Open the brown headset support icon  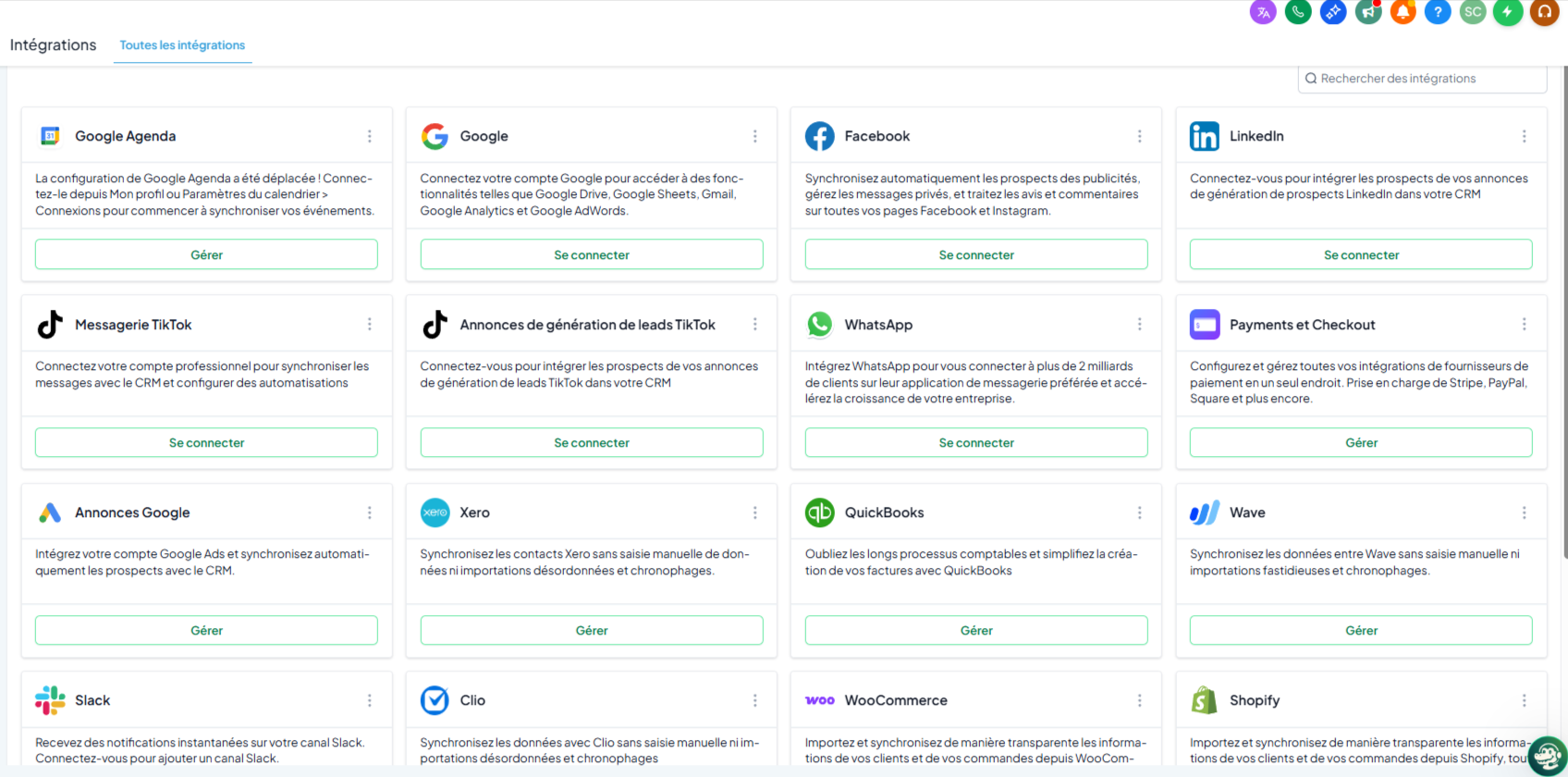tap(1544, 12)
